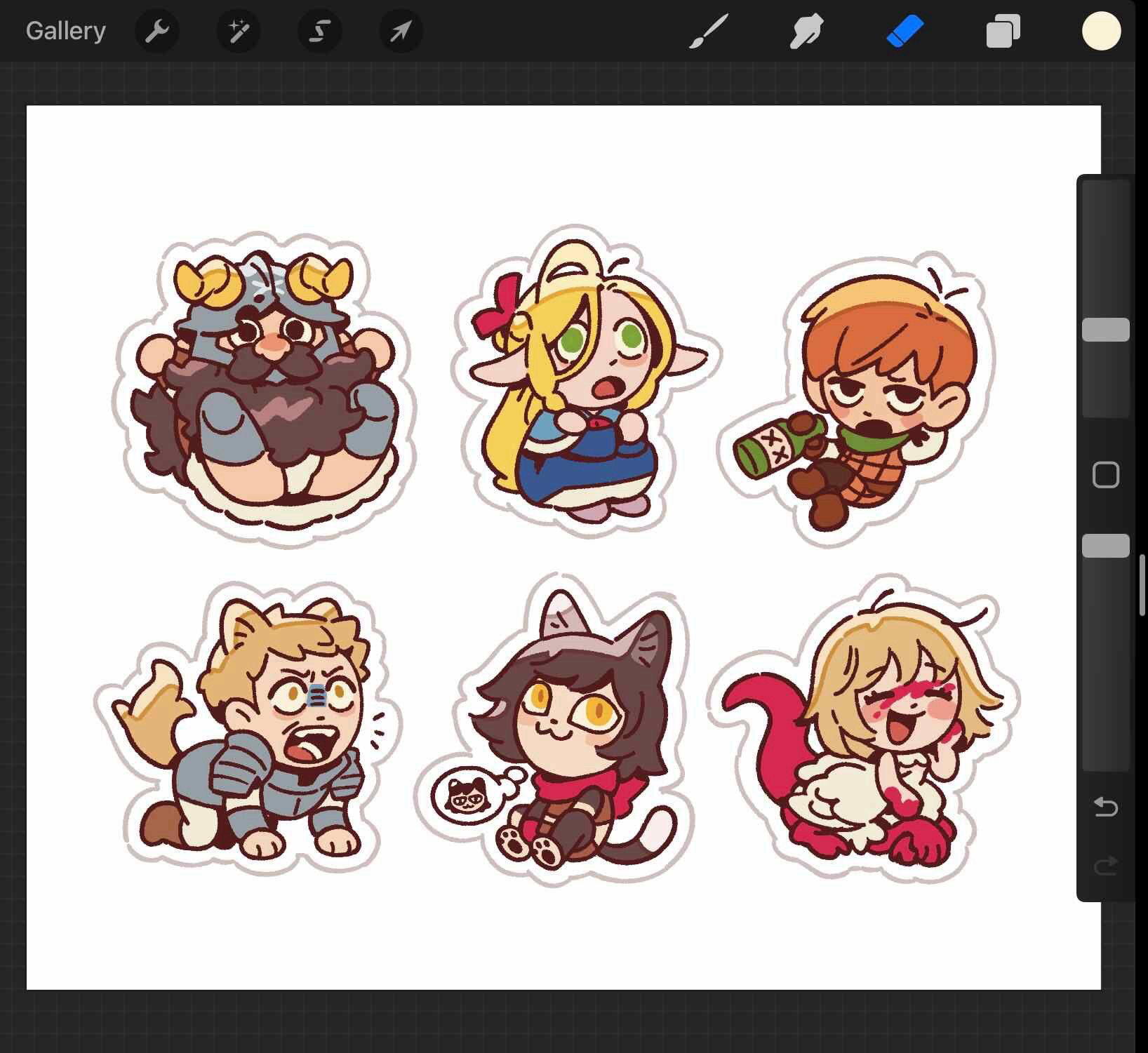Select the Paint brush tool
Screen dimensions: 1148x1053
[708, 32]
